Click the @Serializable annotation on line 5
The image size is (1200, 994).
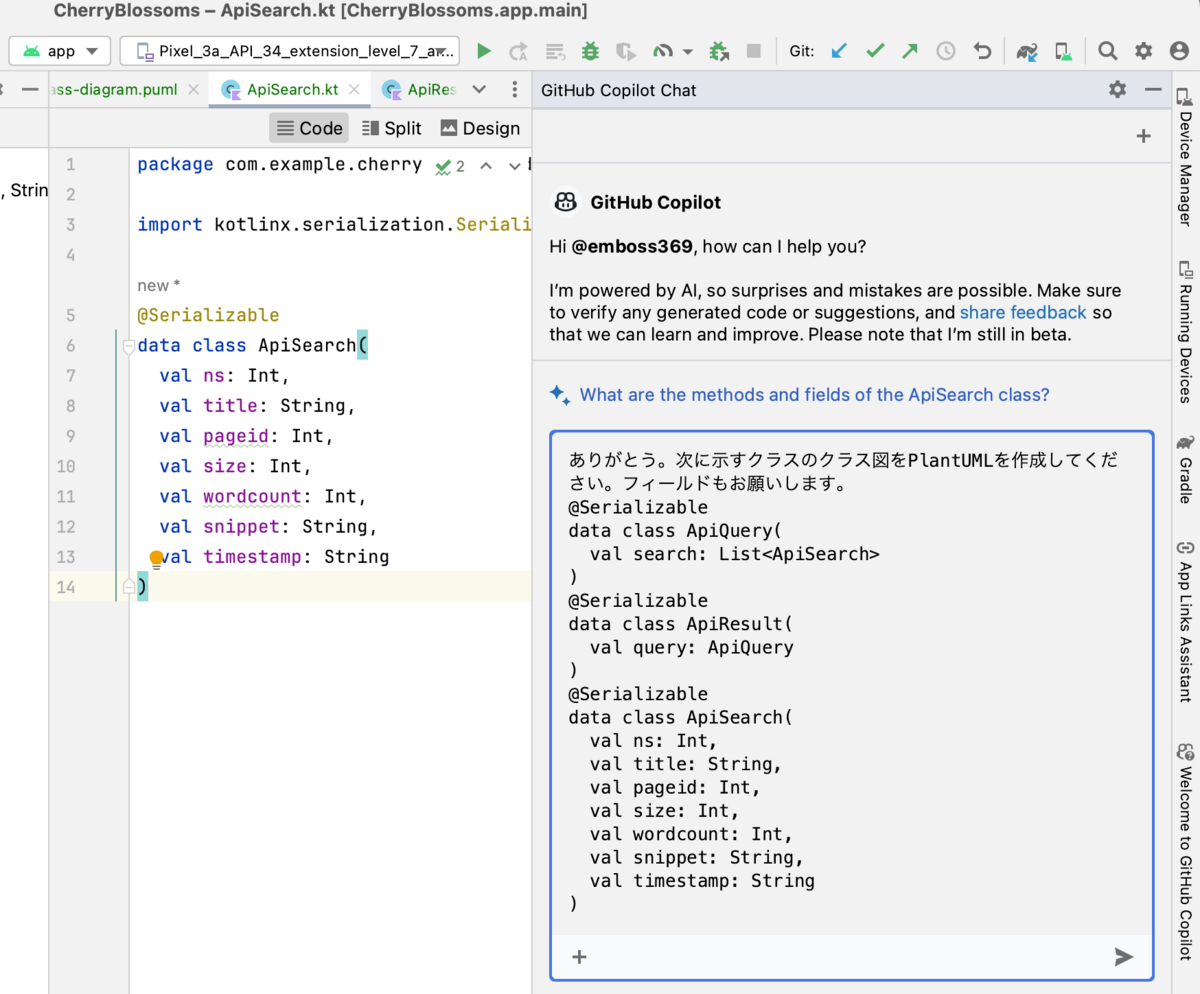pos(208,315)
